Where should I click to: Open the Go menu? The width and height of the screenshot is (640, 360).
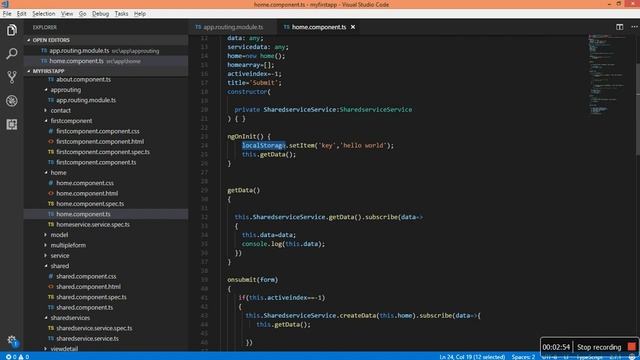(82, 13)
